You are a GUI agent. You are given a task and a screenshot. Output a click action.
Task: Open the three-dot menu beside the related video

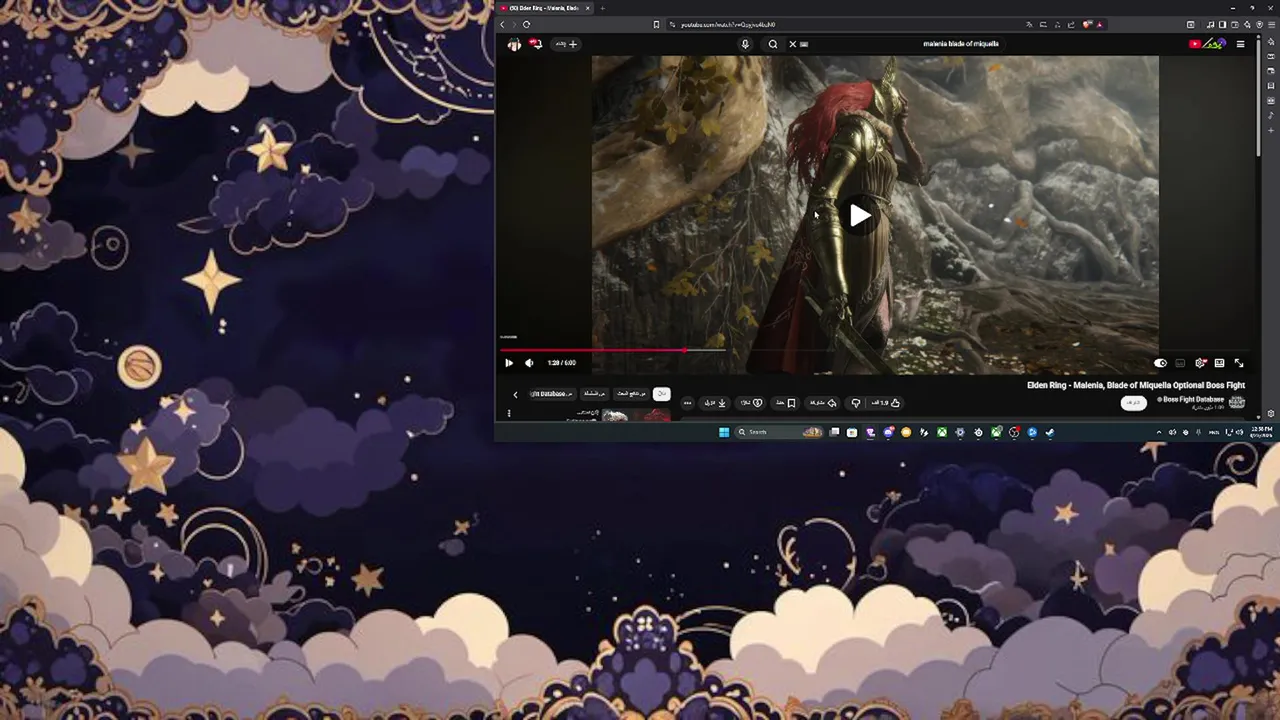click(509, 413)
